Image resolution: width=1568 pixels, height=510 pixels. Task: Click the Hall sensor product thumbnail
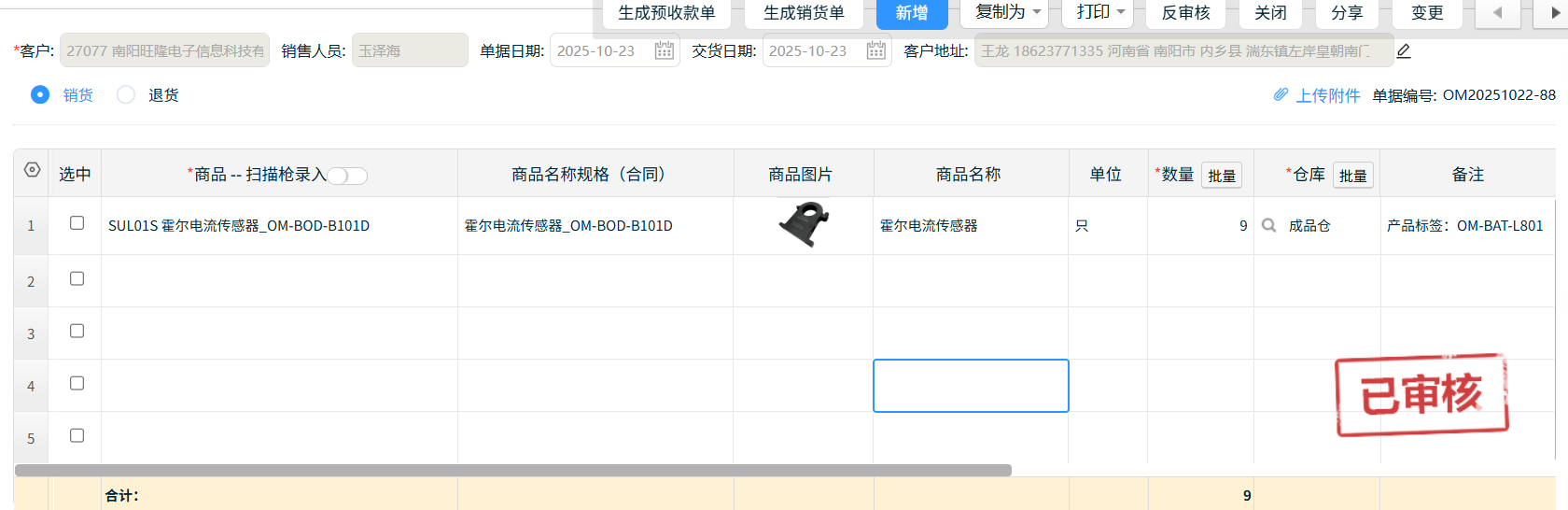tap(803, 225)
